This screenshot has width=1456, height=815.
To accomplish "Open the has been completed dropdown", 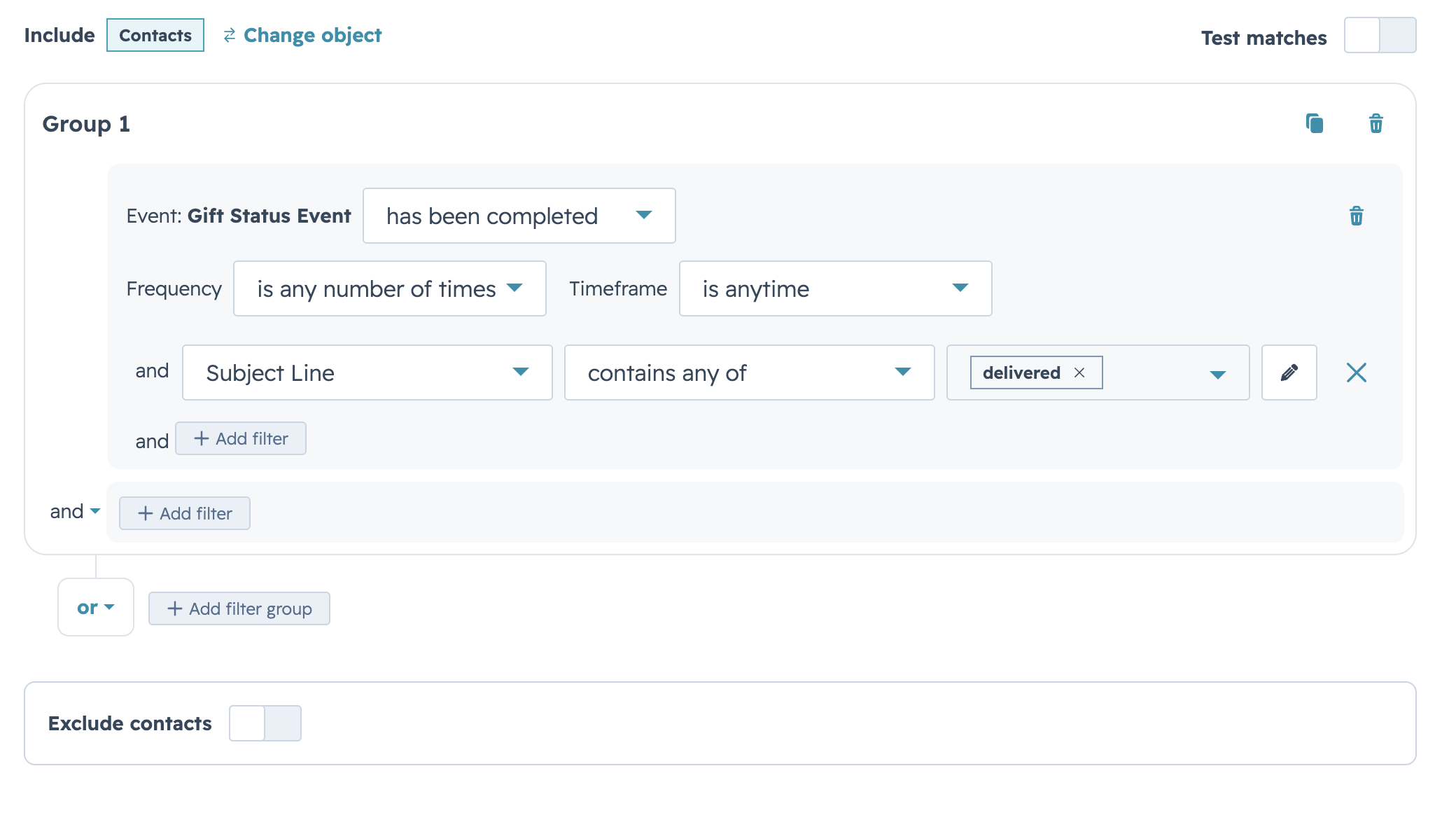I will pyautogui.click(x=519, y=216).
